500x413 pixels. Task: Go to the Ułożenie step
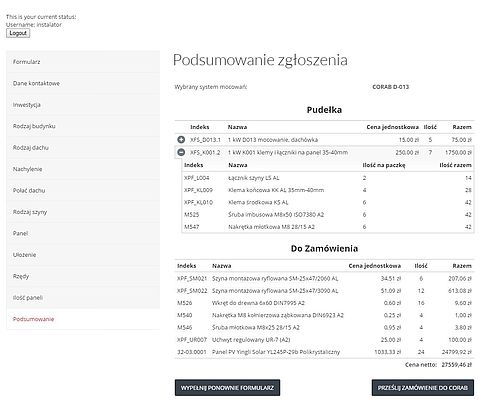[x=83, y=255]
